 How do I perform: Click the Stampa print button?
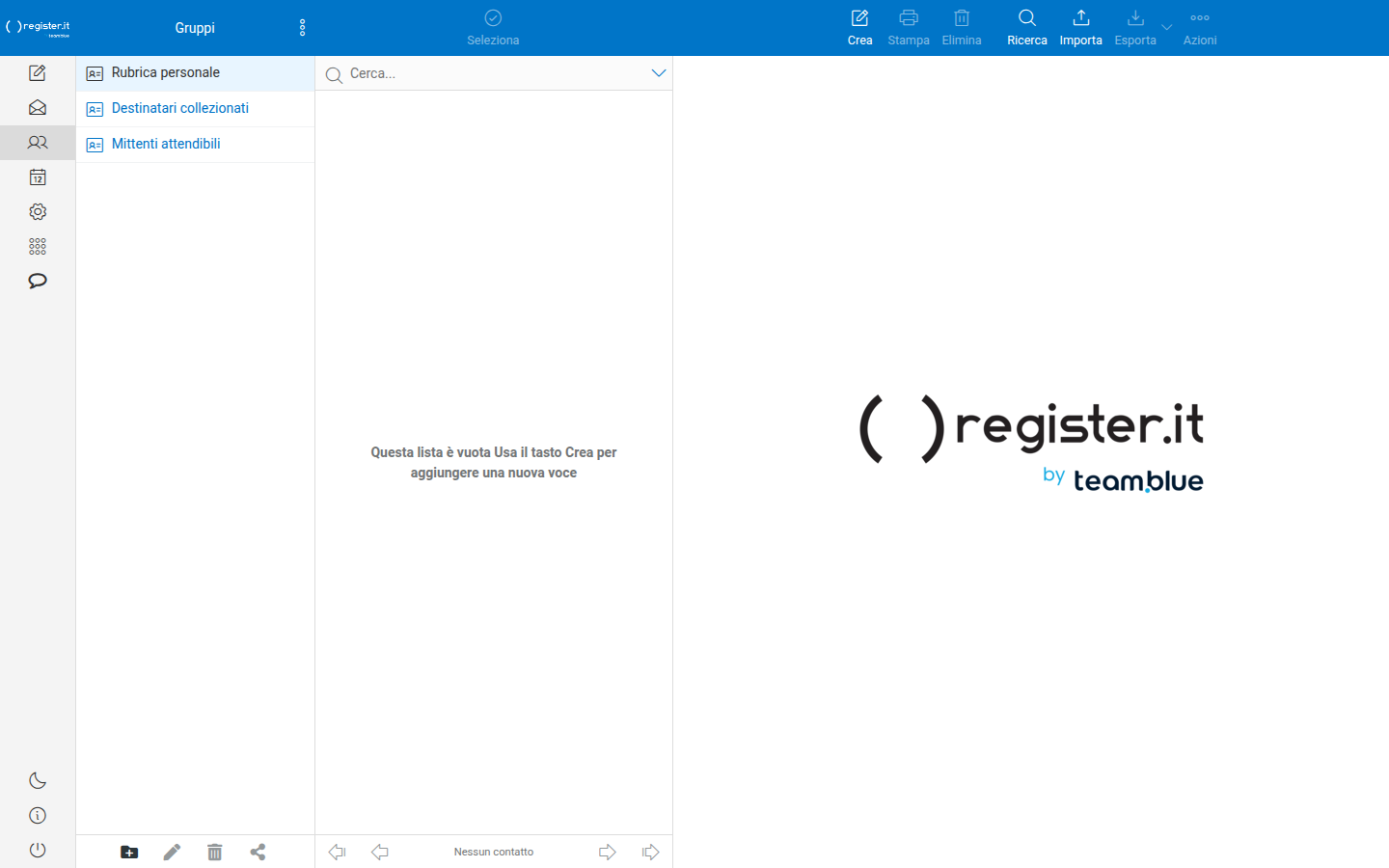909,28
